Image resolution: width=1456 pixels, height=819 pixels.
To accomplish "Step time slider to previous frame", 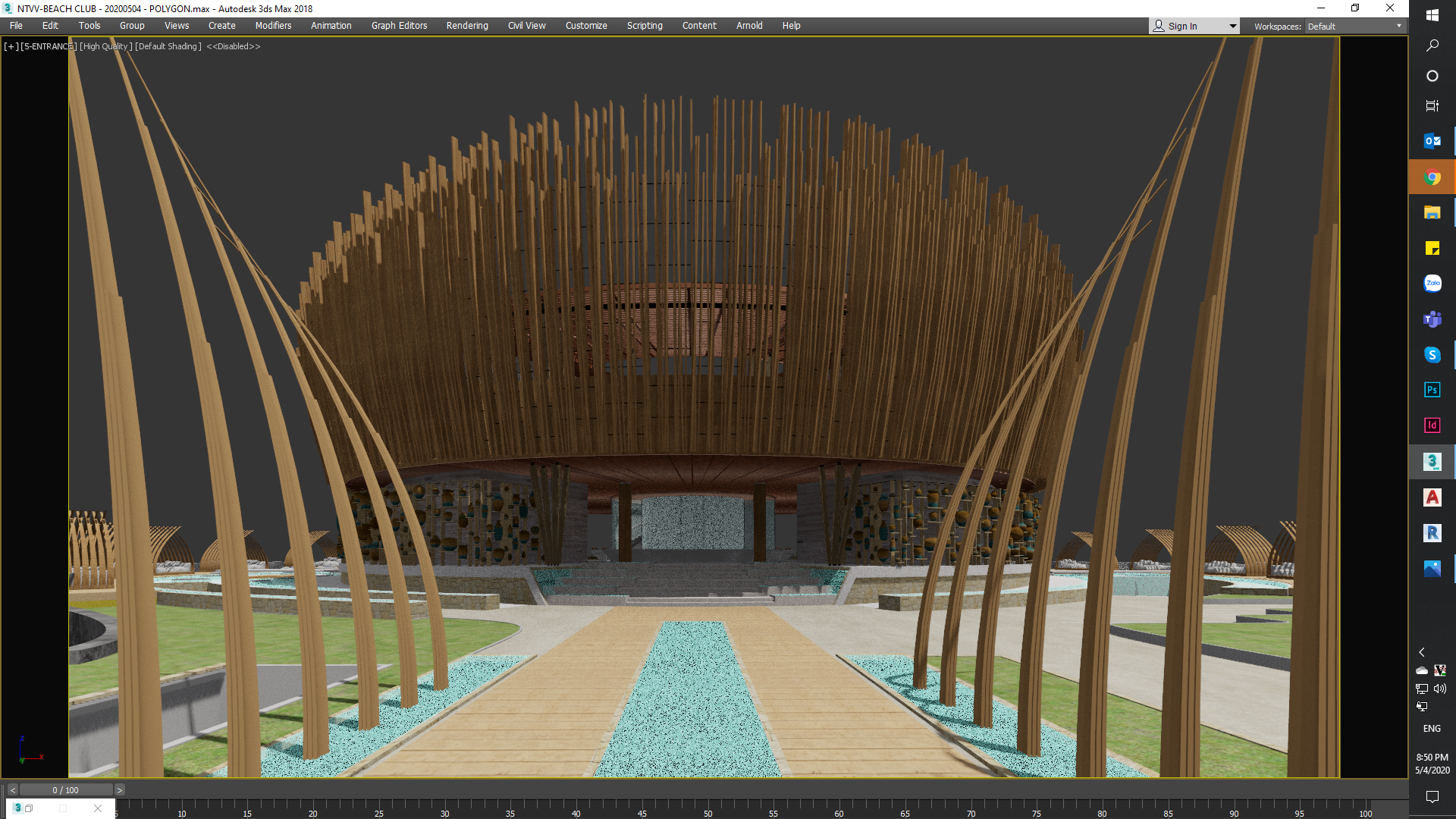I will click(12, 790).
